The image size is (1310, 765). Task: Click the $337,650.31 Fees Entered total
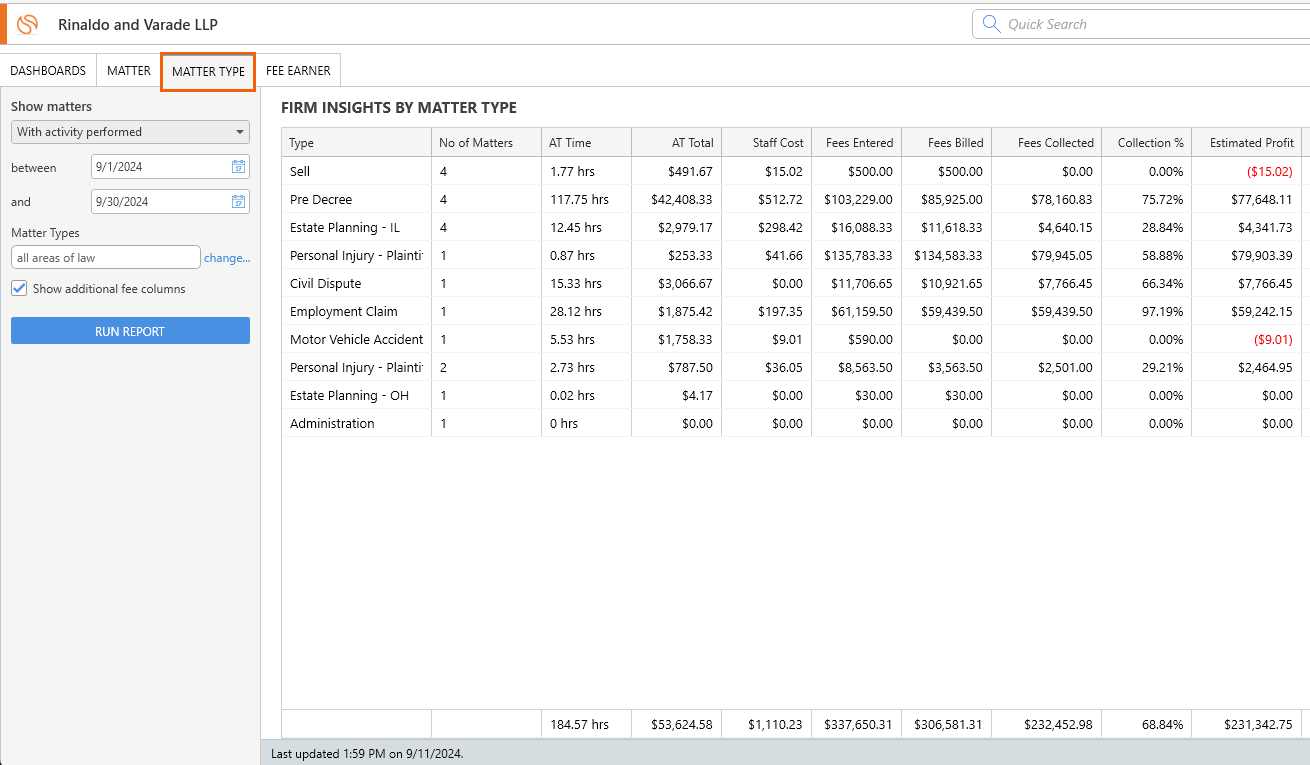point(856,724)
